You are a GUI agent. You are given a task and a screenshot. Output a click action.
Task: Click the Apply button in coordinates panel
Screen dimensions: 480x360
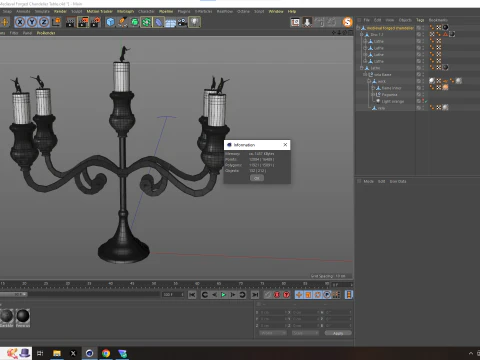click(338, 333)
